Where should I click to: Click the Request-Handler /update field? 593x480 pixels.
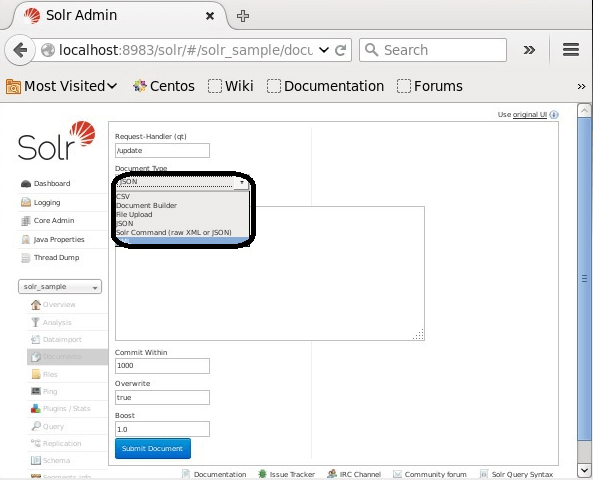162,151
